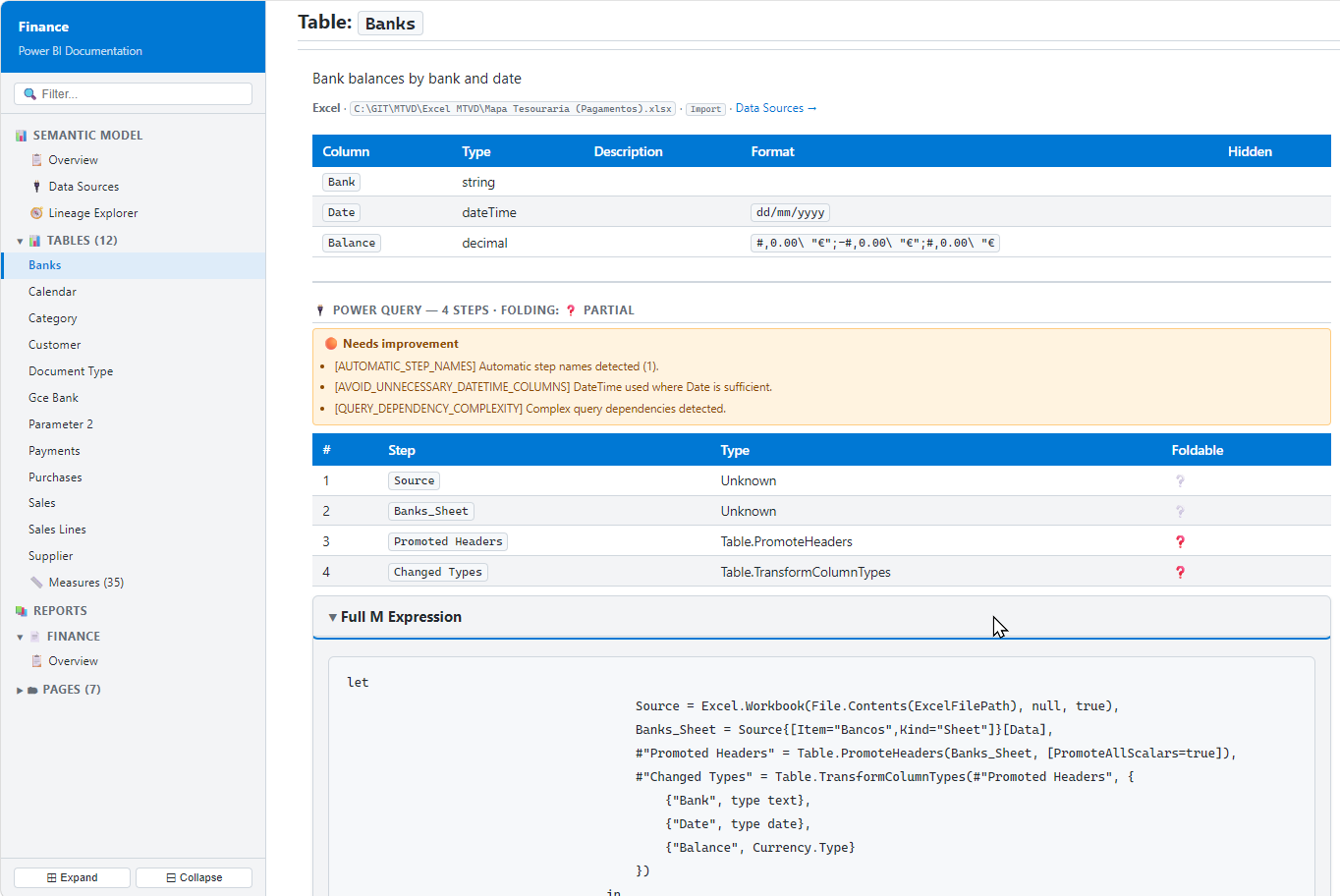Click the Measures ruler icon

coord(36,583)
